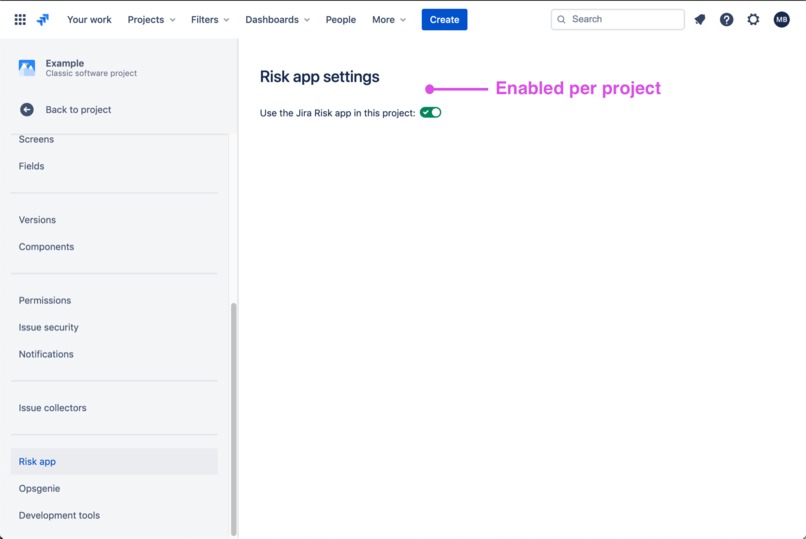Viewport: 806px width, 539px height.
Task: Open the Versions settings page
Action: tap(37, 220)
